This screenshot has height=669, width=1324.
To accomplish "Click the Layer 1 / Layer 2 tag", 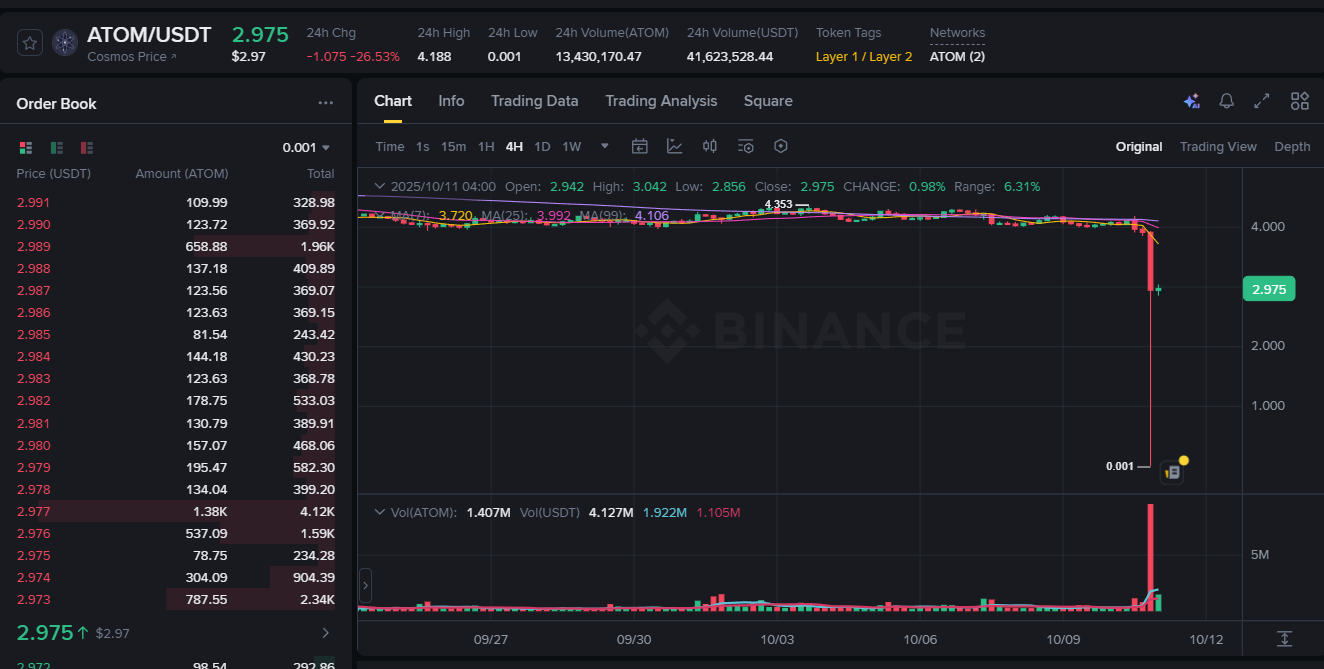I will 864,57.
